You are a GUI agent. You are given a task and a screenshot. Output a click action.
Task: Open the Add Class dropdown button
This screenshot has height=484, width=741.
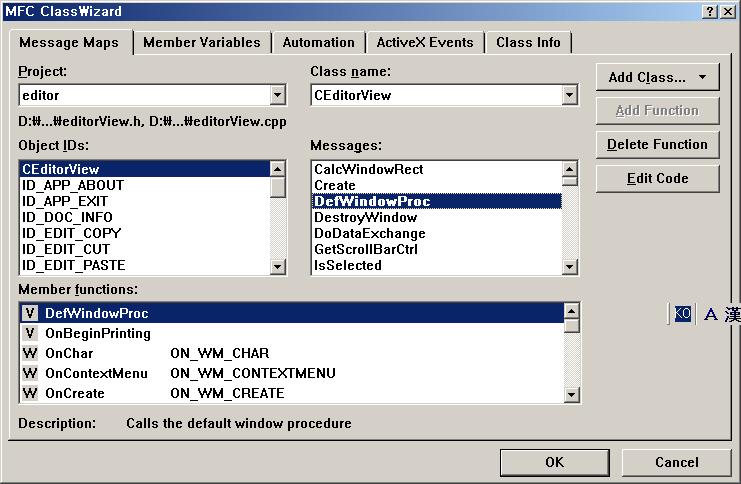click(657, 77)
